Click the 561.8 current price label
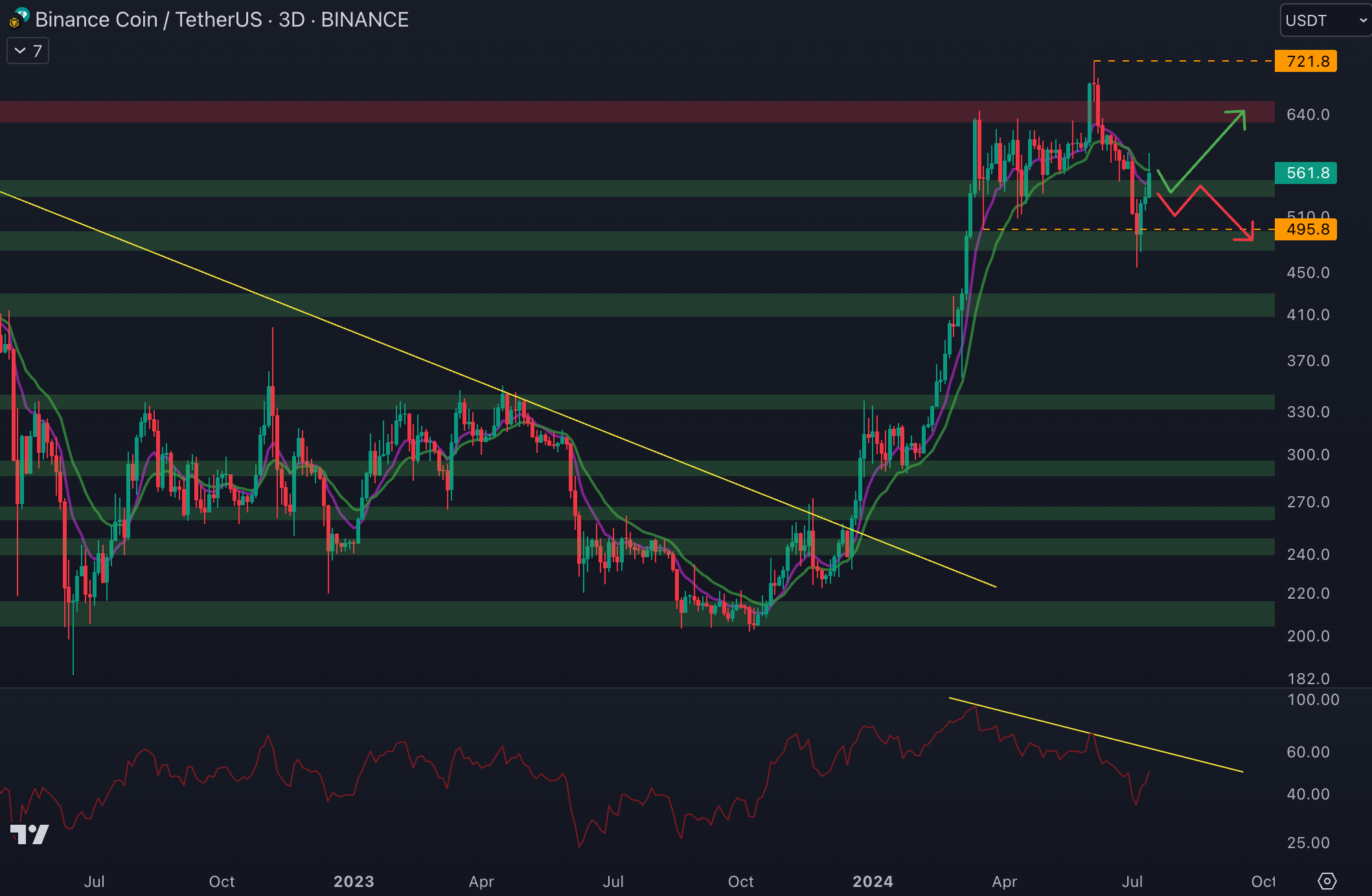Image resolution: width=1372 pixels, height=896 pixels. (x=1305, y=173)
